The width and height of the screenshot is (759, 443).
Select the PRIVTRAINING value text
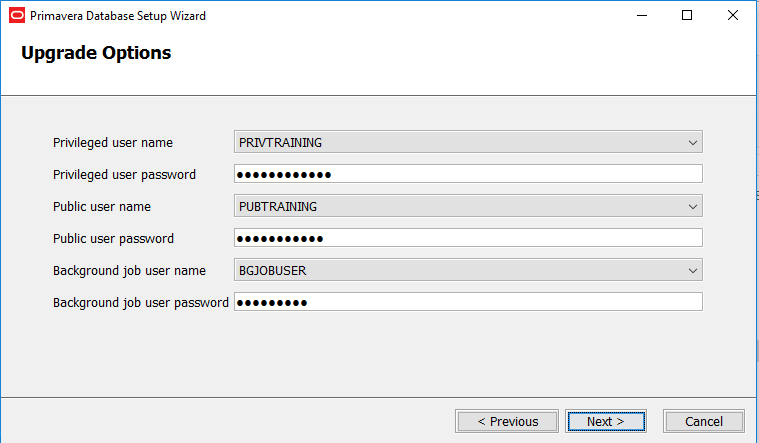280,142
